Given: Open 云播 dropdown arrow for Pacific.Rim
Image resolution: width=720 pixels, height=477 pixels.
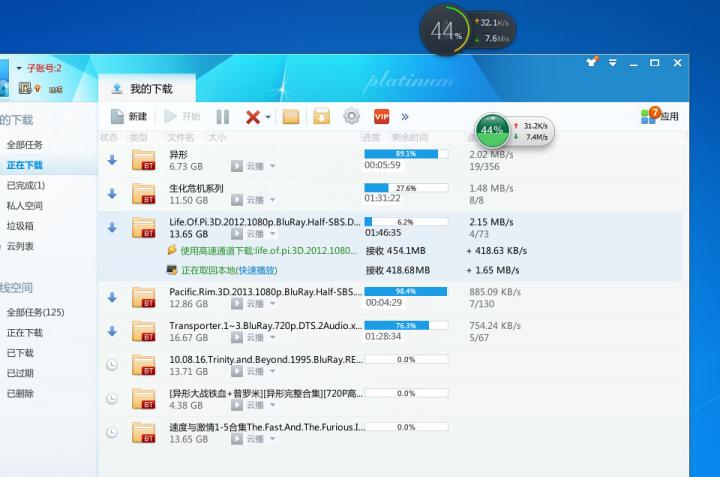Looking at the screenshot, I should tap(272, 303).
